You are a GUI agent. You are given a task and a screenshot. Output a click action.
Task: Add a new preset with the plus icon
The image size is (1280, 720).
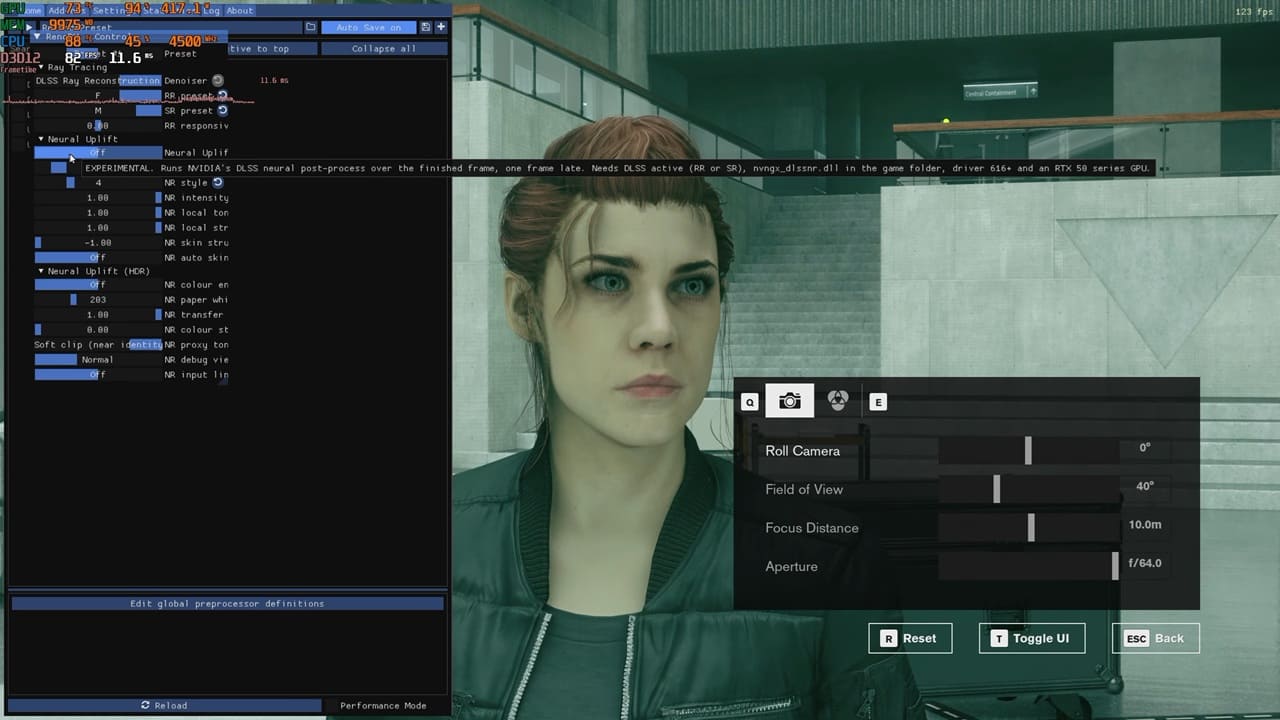pos(440,27)
